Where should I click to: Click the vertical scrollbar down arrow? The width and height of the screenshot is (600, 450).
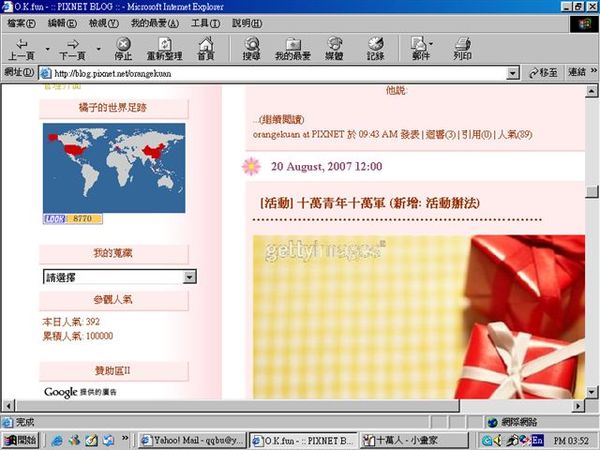[x=592, y=392]
